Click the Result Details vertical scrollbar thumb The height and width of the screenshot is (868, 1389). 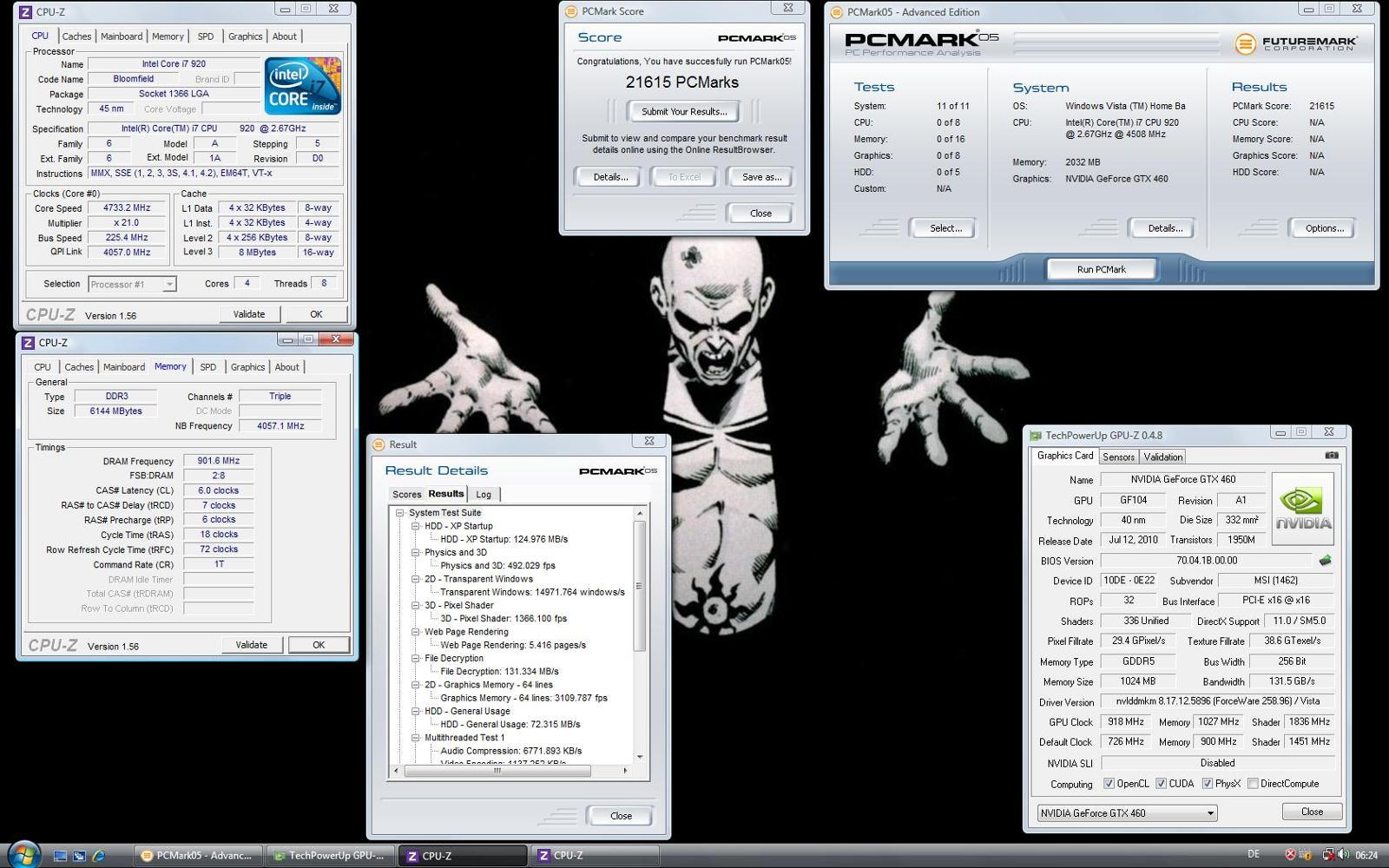point(640,586)
